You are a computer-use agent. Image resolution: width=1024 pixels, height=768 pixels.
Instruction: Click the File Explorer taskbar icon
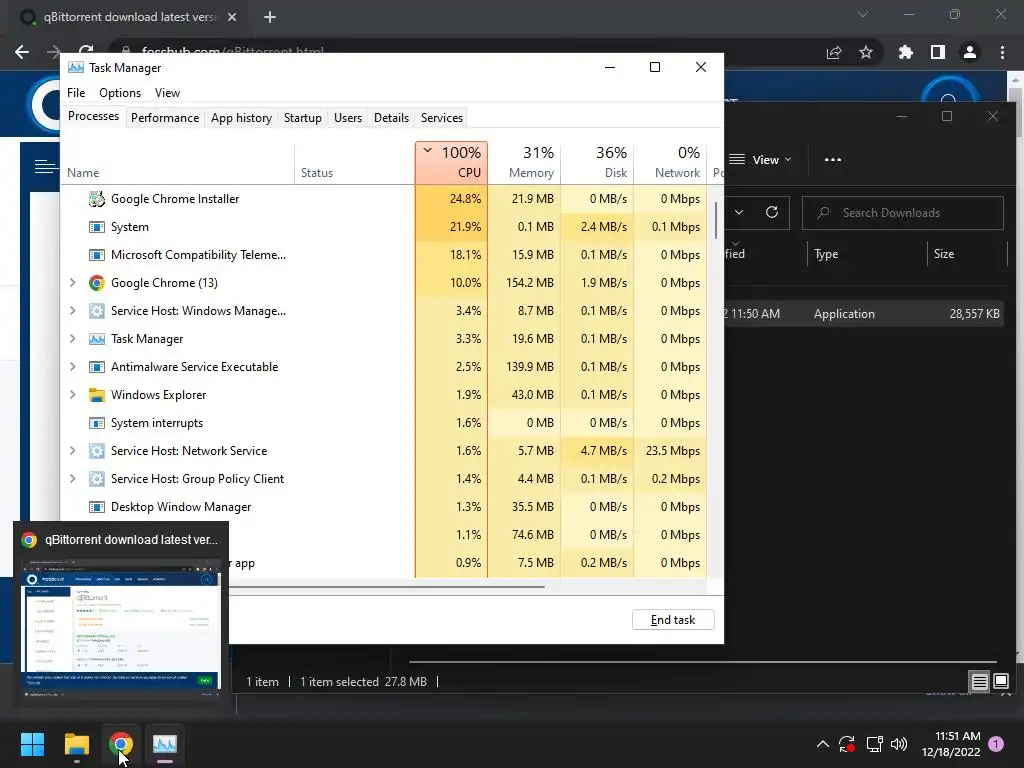(76, 744)
